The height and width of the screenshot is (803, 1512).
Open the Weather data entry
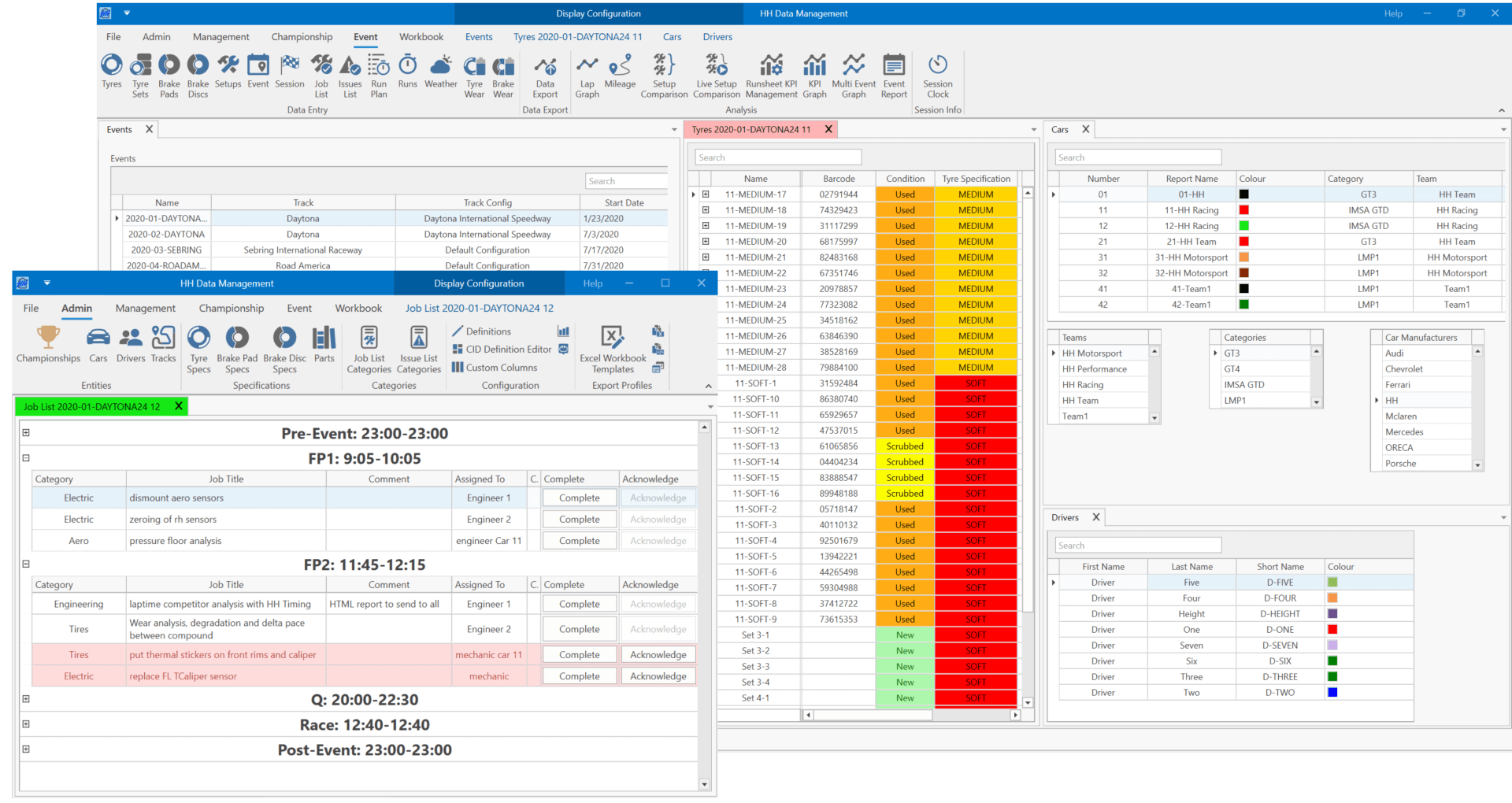[441, 71]
